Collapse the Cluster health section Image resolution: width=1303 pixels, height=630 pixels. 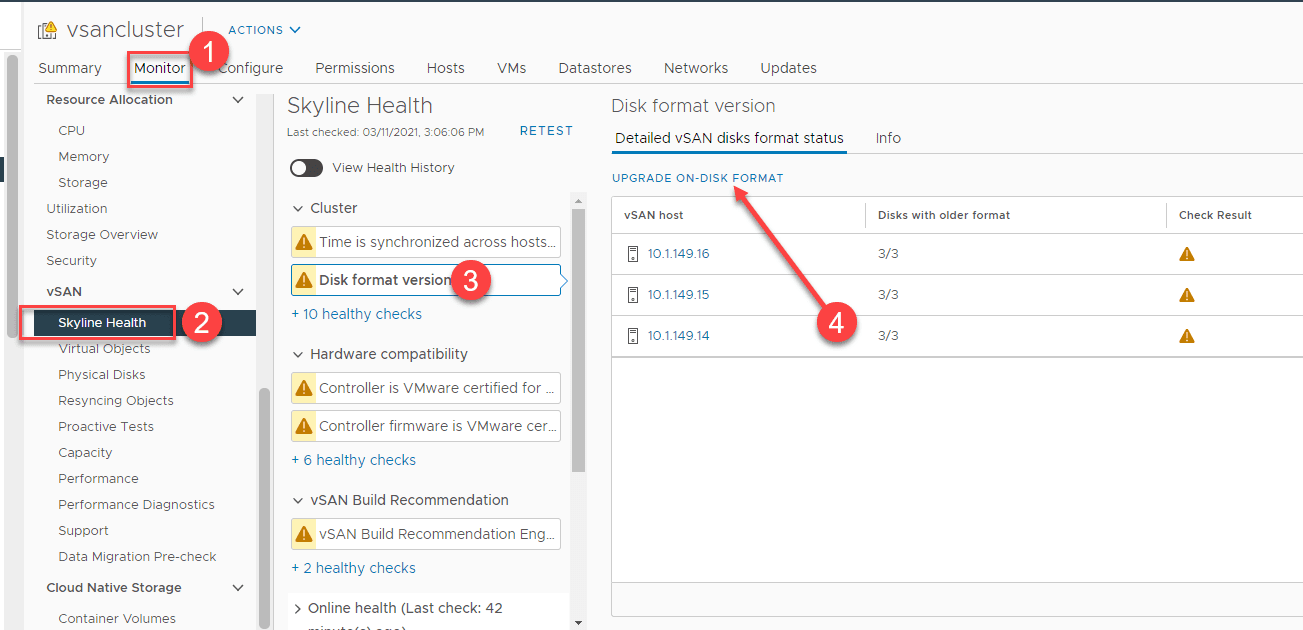297,208
